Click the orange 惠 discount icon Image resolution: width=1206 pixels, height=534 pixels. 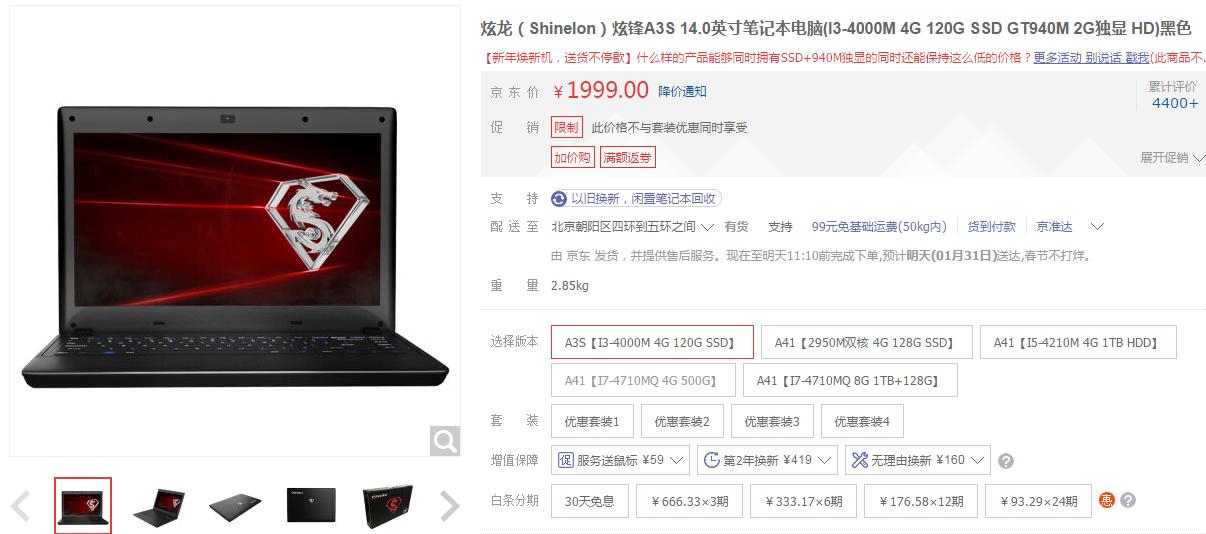click(1107, 500)
